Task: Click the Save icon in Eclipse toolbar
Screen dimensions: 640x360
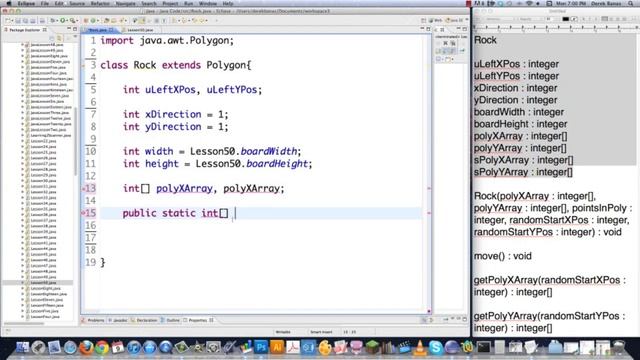Action: click(18, 20)
